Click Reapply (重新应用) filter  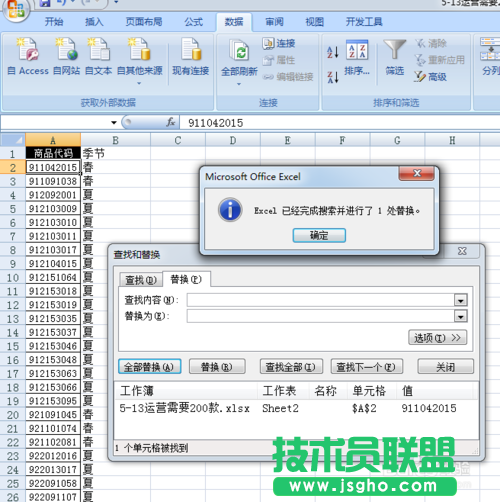[439, 60]
